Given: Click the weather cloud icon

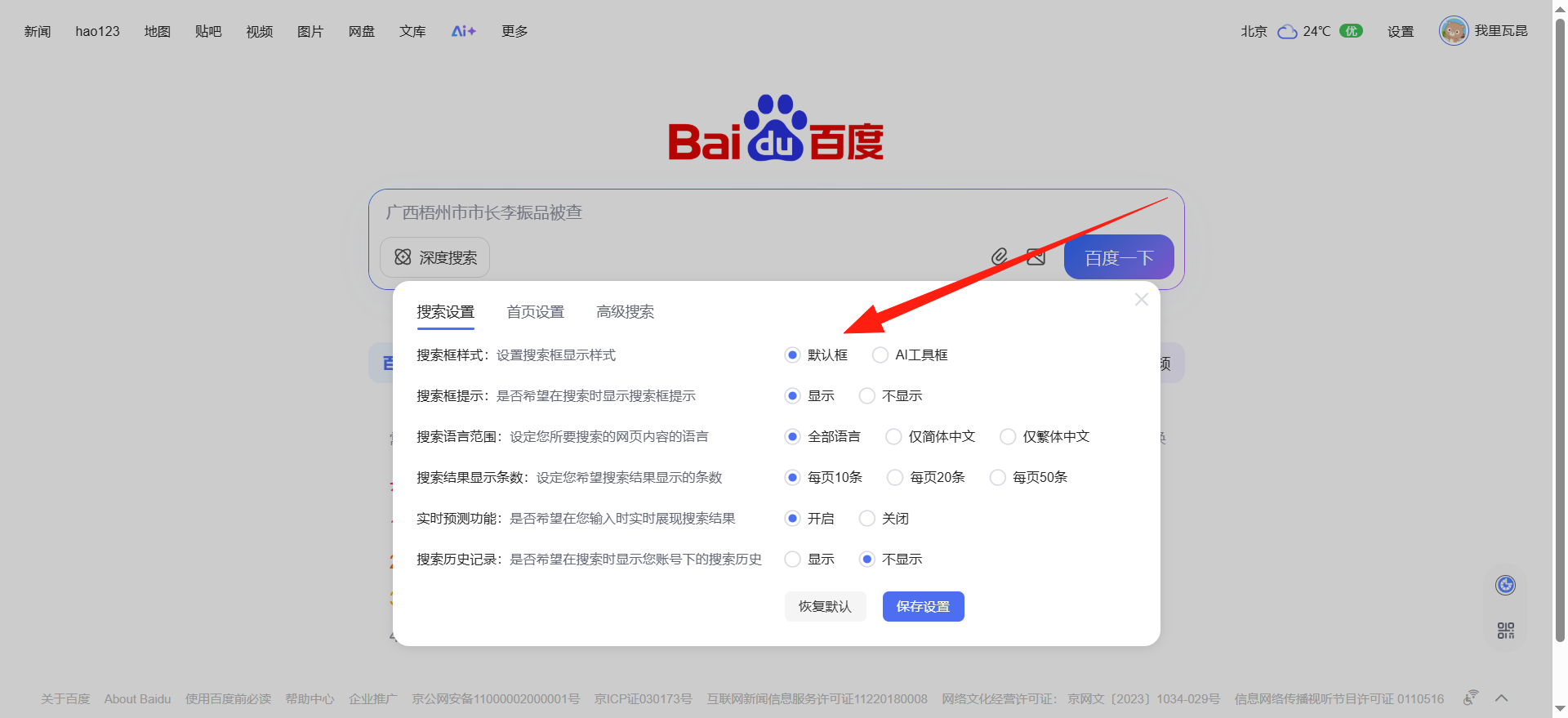Looking at the screenshot, I should click(1287, 32).
